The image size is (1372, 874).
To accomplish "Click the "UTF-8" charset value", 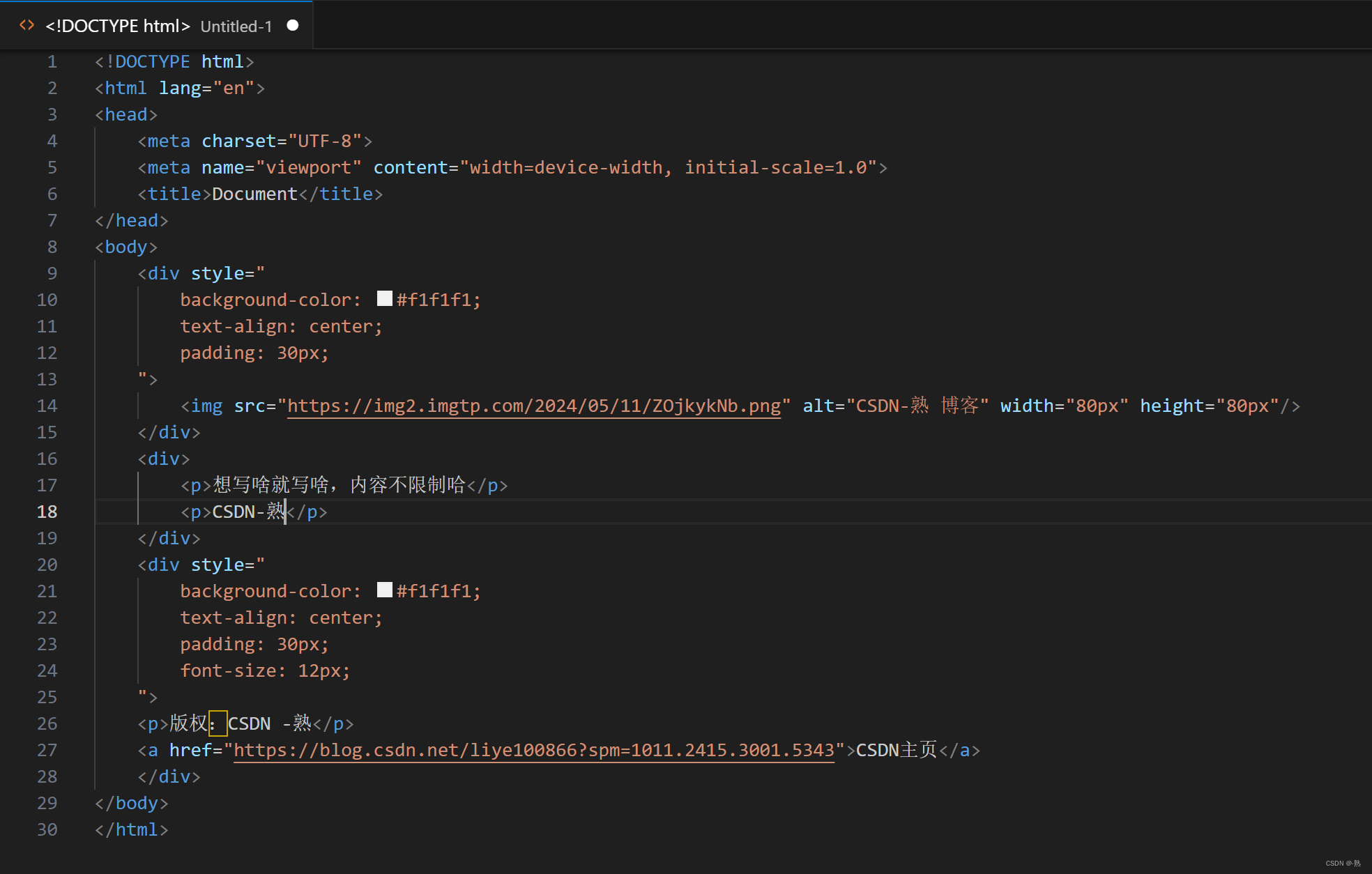I will tap(325, 141).
